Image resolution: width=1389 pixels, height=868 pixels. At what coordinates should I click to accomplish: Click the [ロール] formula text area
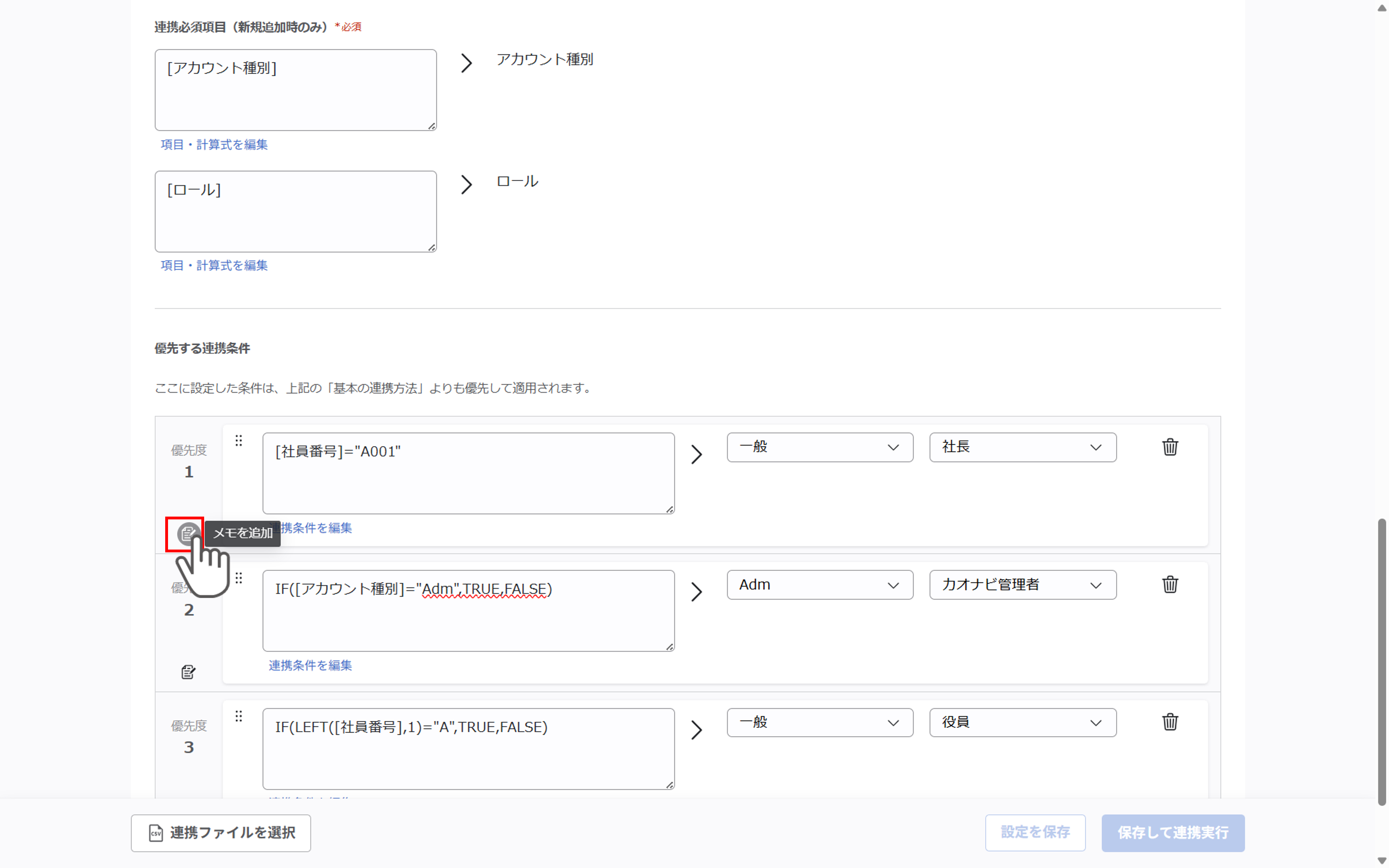click(296, 211)
